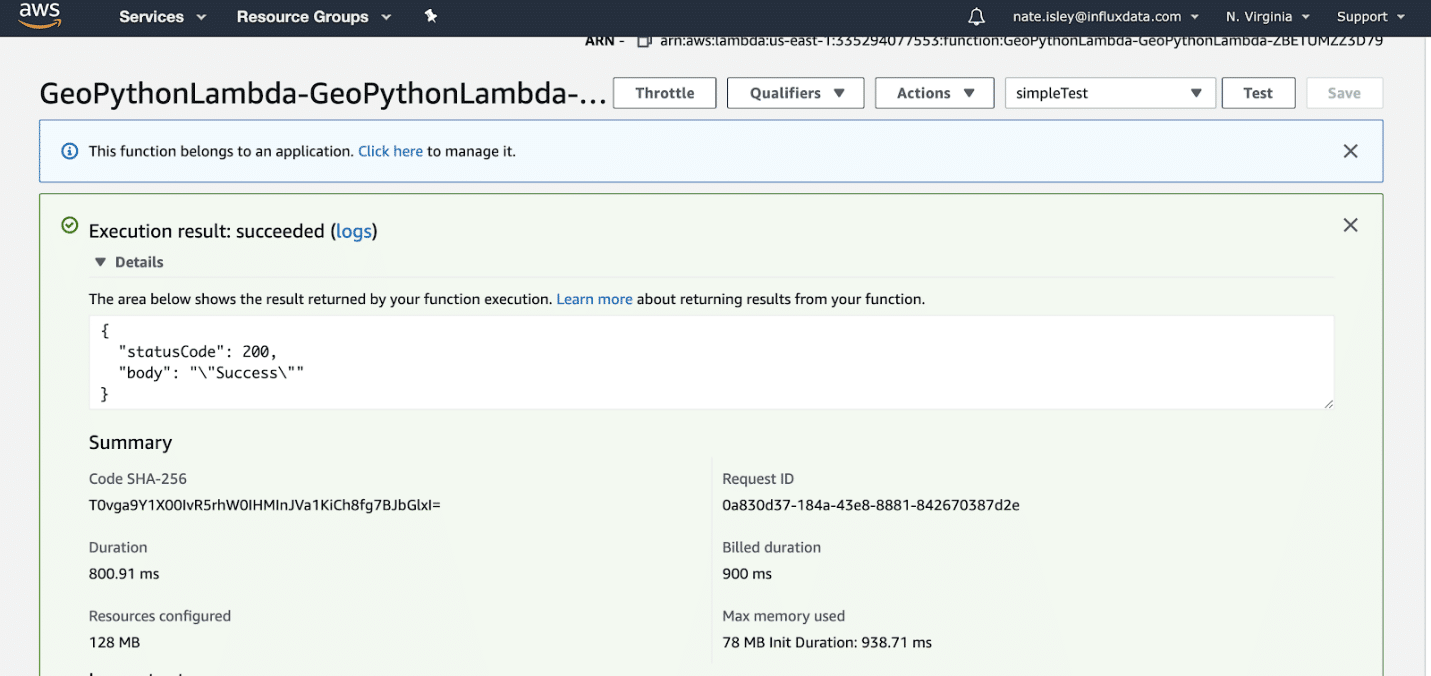Click the pin icon in the navigation bar
Image resolution: width=1431 pixels, height=676 pixels.
click(x=430, y=16)
